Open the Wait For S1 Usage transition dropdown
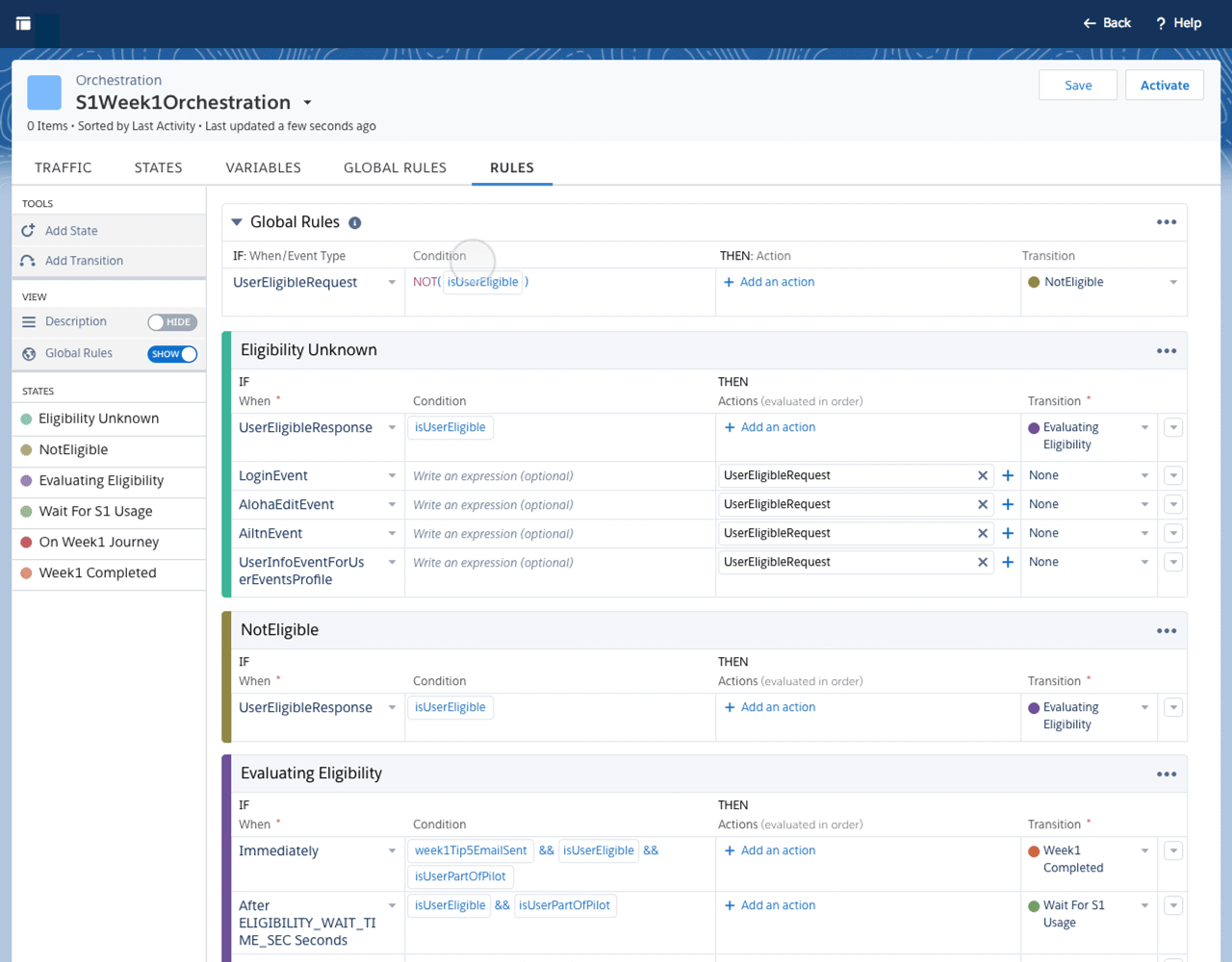The image size is (1232, 962). [x=1144, y=906]
